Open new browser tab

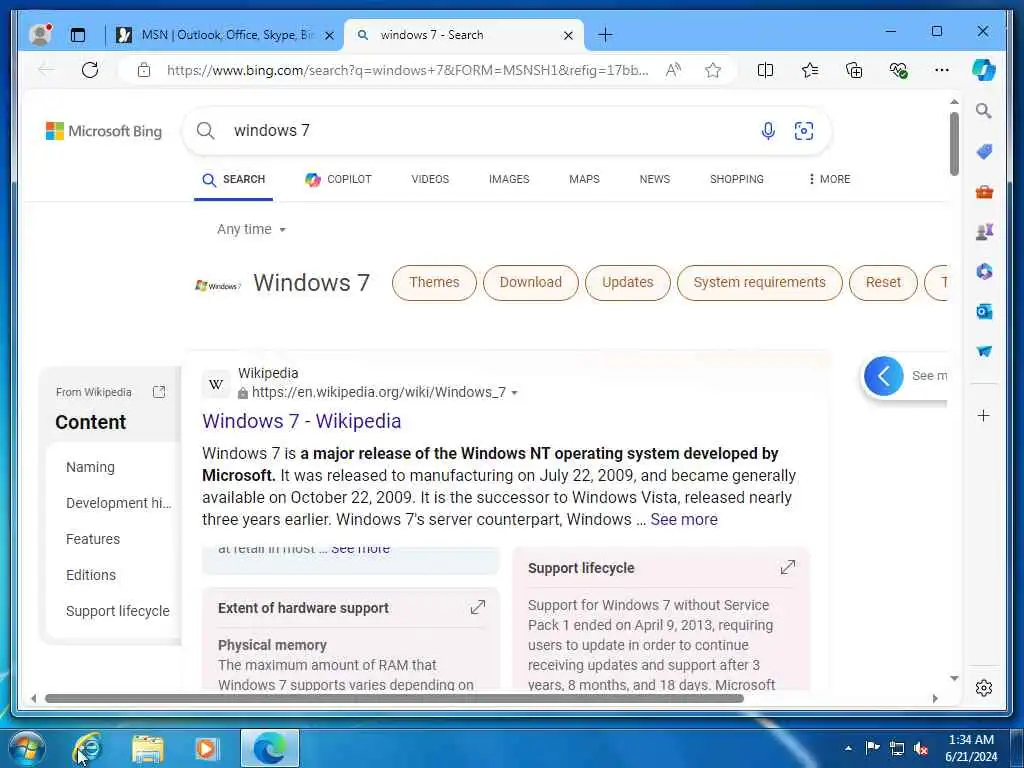pyautogui.click(x=605, y=35)
